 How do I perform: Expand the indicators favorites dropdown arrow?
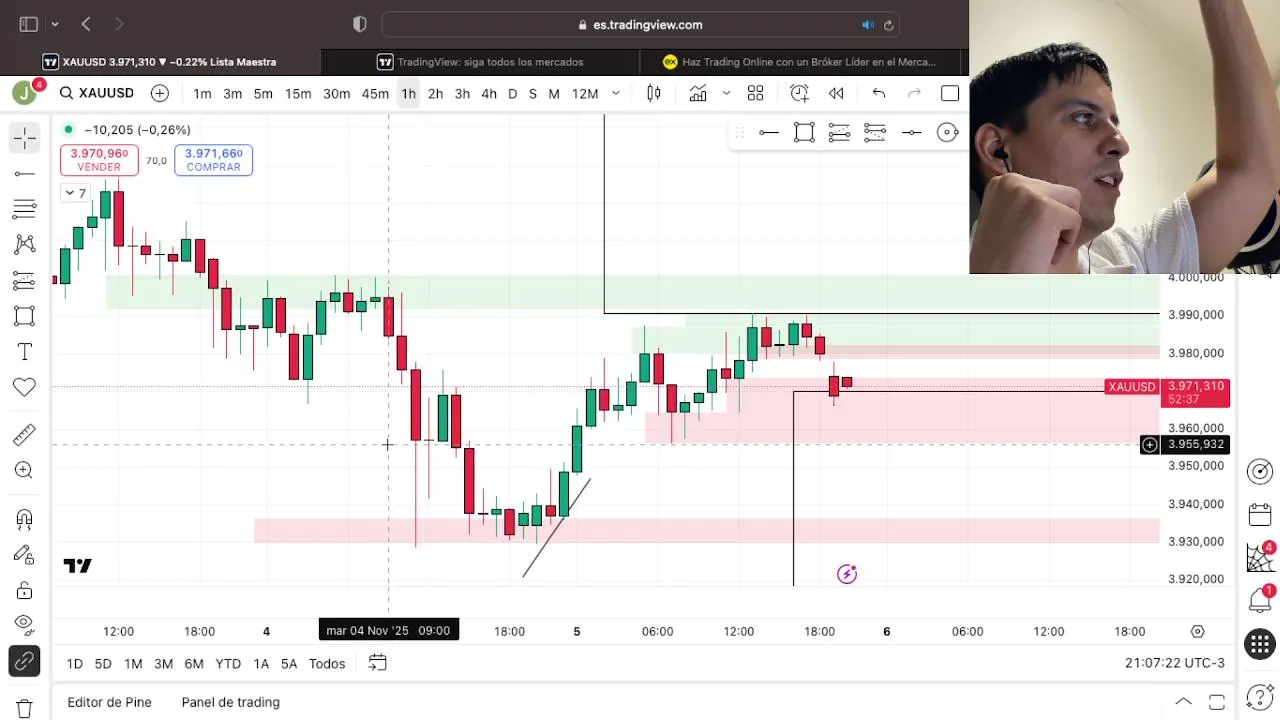click(726, 94)
